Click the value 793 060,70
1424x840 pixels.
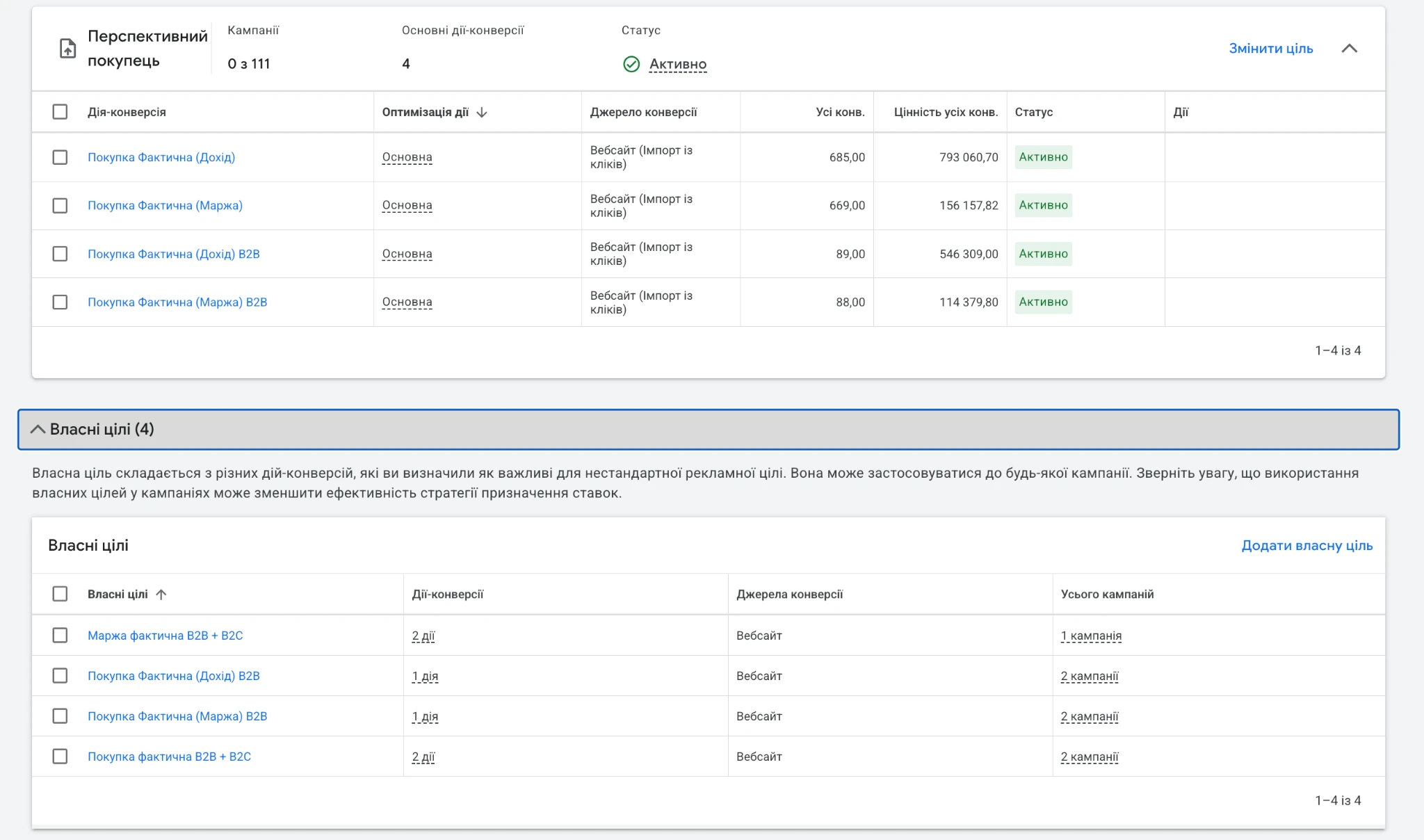(969, 157)
